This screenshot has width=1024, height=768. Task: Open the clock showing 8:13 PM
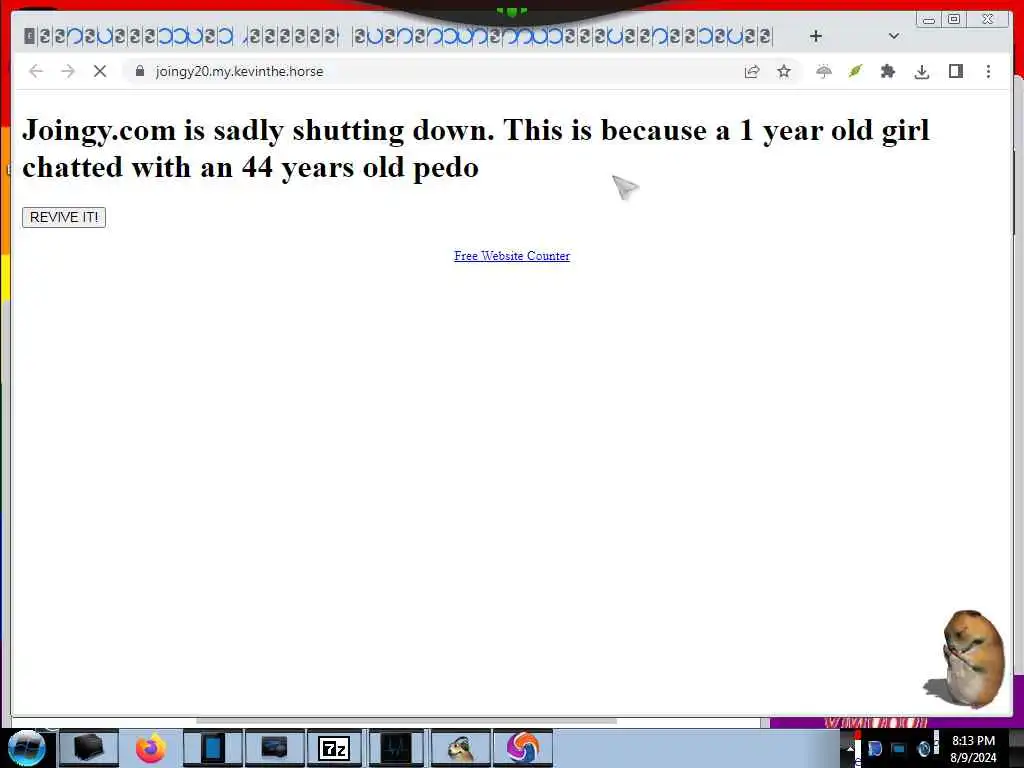coord(973,749)
